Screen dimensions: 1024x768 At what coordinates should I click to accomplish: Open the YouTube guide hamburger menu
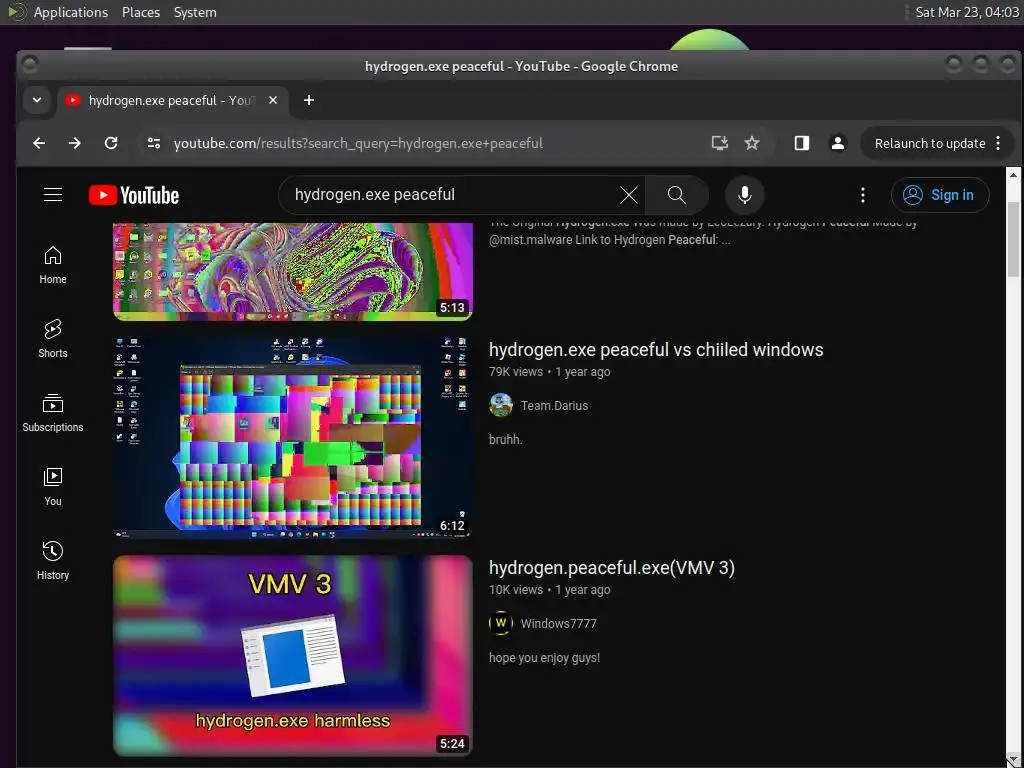(x=53, y=195)
